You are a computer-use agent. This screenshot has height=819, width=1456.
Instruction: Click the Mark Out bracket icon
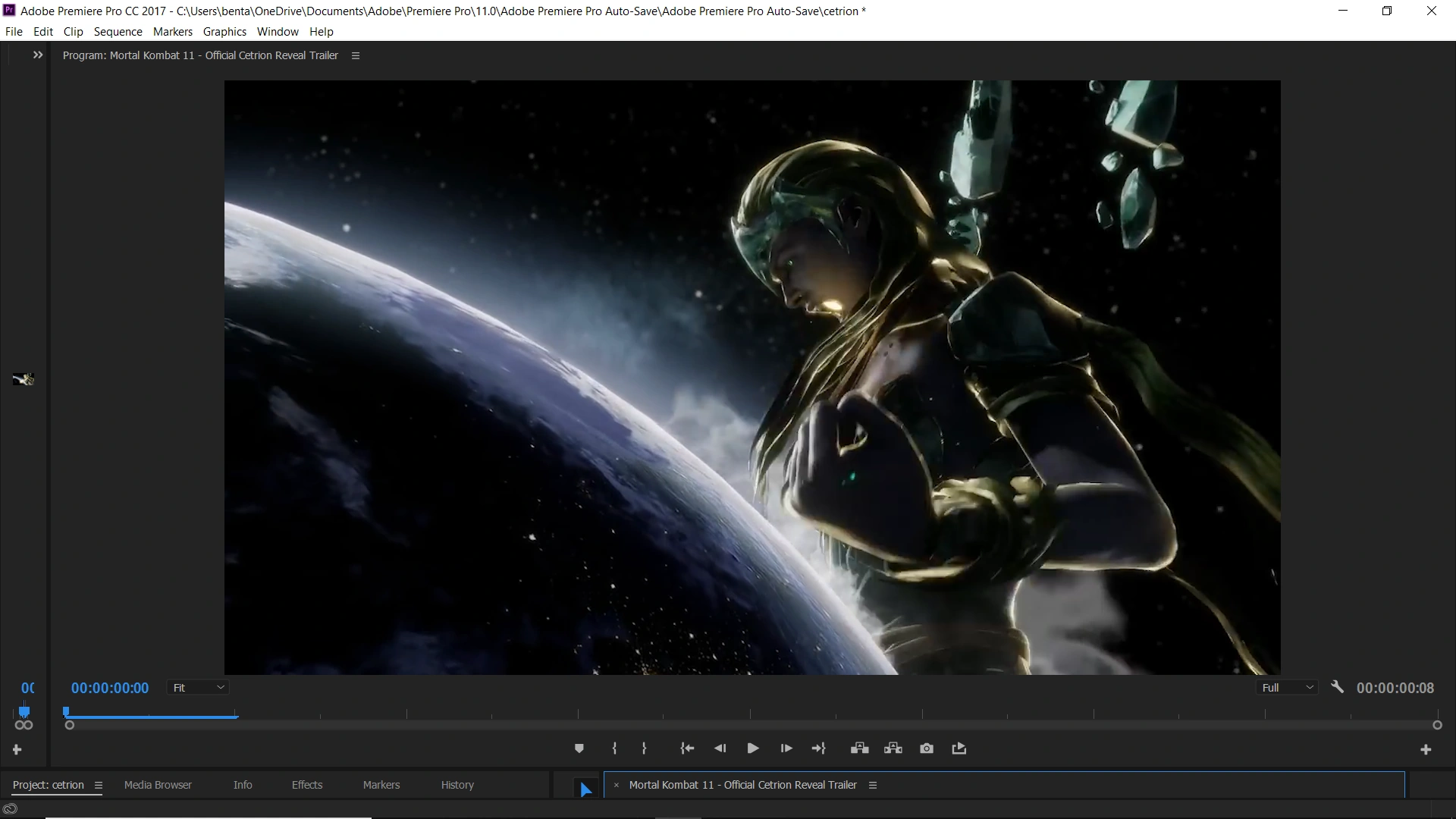click(644, 748)
